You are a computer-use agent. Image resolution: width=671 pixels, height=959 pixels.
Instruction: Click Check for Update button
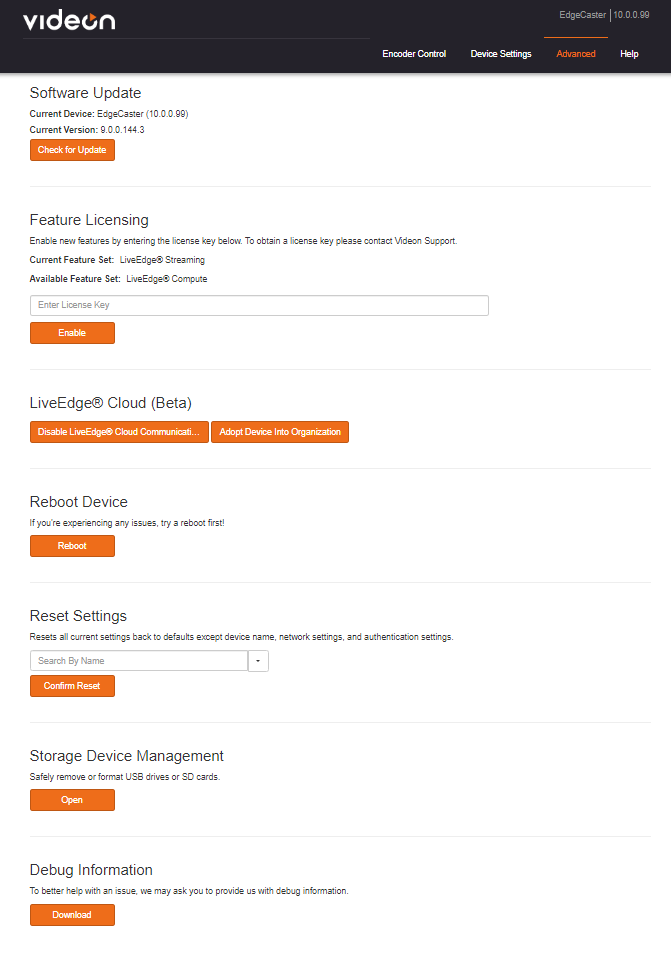[x=72, y=150]
